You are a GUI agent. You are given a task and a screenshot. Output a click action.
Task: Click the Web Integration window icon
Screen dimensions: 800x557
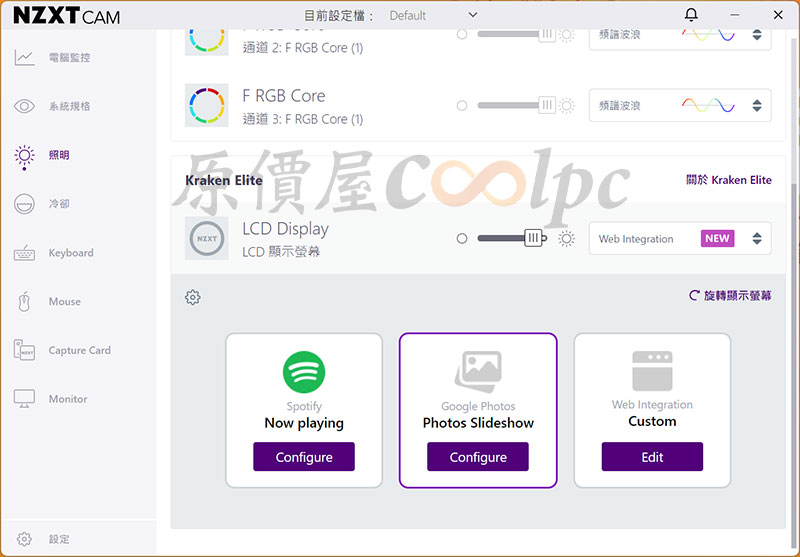(x=652, y=371)
